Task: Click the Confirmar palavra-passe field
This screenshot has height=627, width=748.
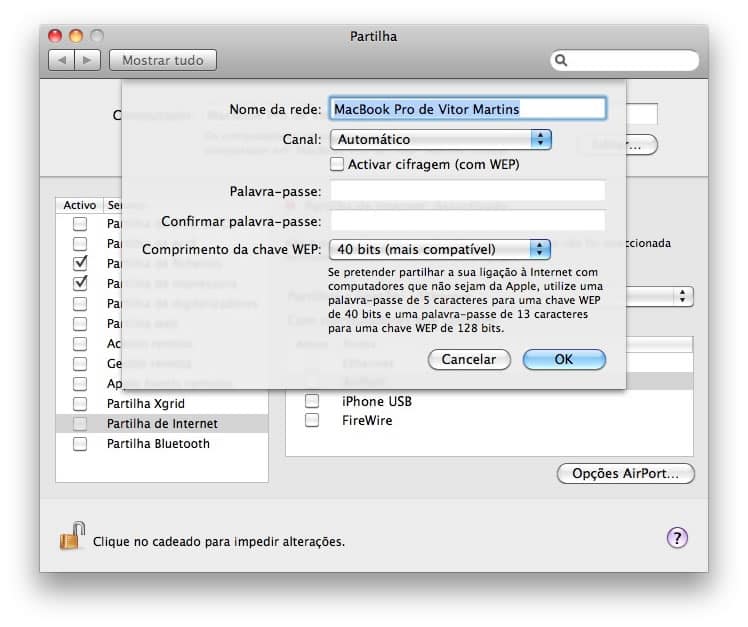Action: (468, 221)
